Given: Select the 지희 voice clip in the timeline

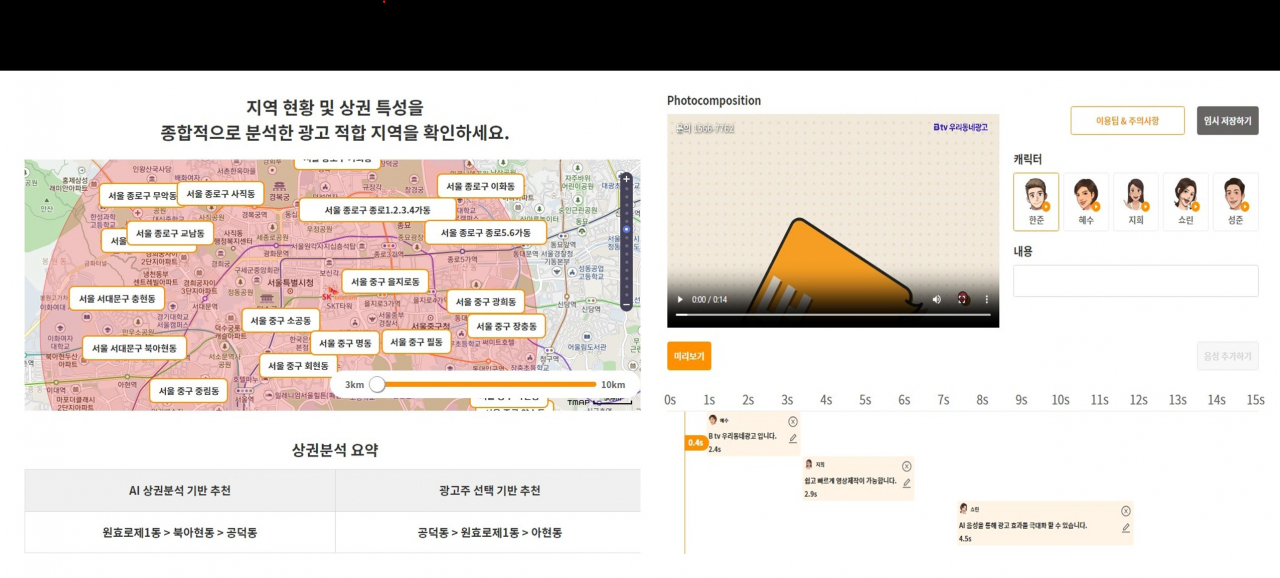Looking at the screenshot, I should pos(858,478).
